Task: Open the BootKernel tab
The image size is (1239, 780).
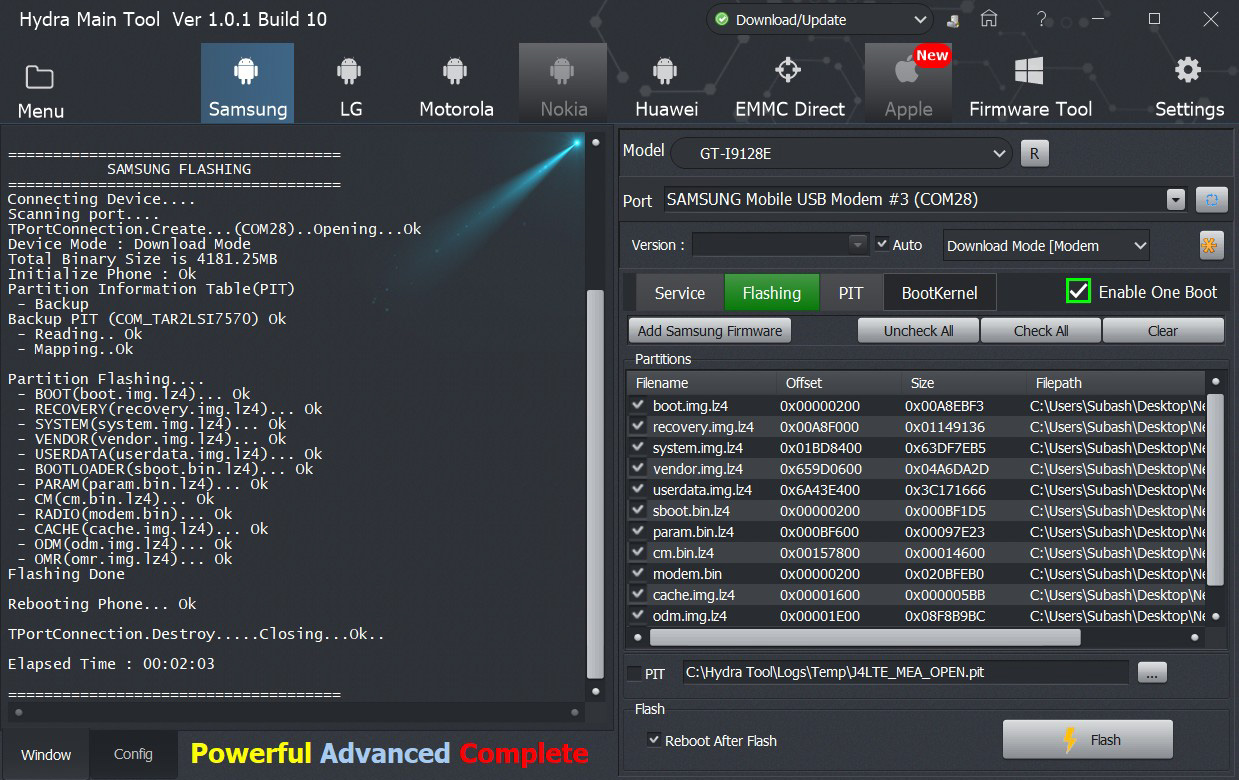Action: point(939,293)
